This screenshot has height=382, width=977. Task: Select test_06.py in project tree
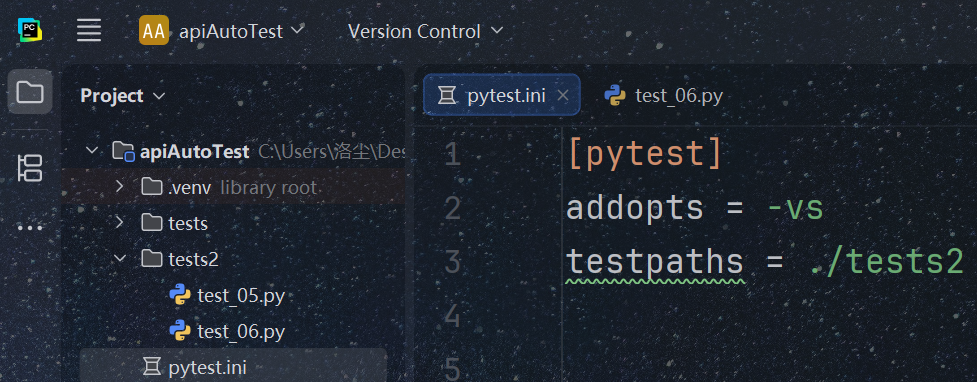pos(241,332)
